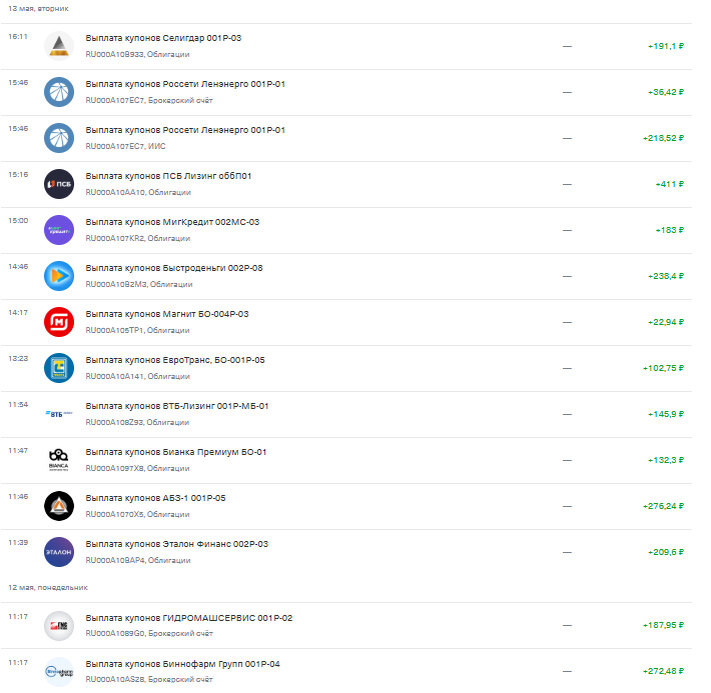
Task: Select the +191,1 ₽ amount for Селигдар
Action: (x=666, y=46)
